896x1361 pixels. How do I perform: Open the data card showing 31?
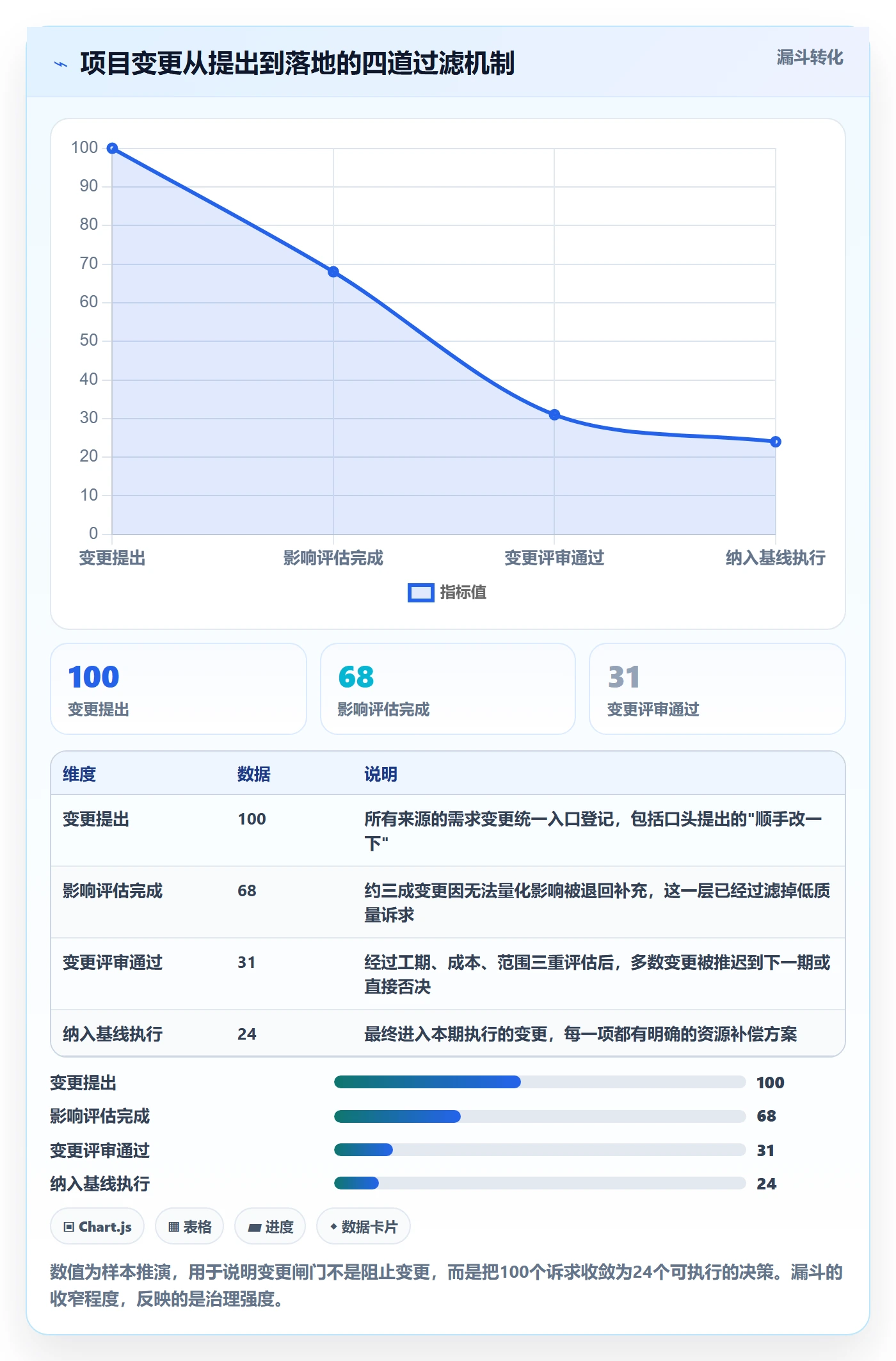click(x=717, y=689)
